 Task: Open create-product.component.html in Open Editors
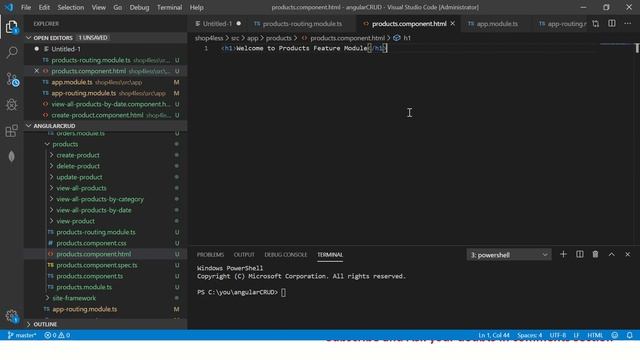(97, 115)
